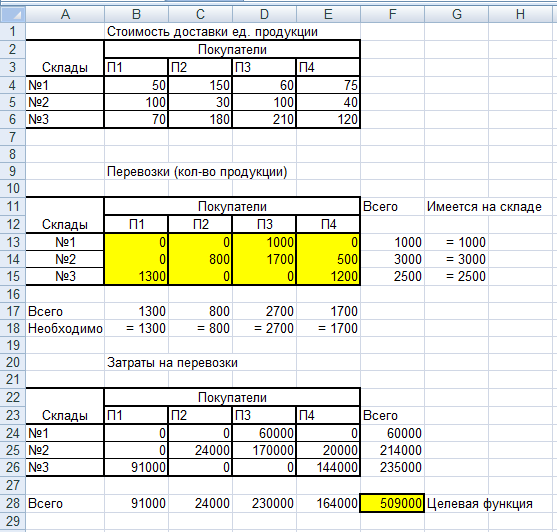Select column C header
Viewport: 557px width, 532px height.
[200, 14]
